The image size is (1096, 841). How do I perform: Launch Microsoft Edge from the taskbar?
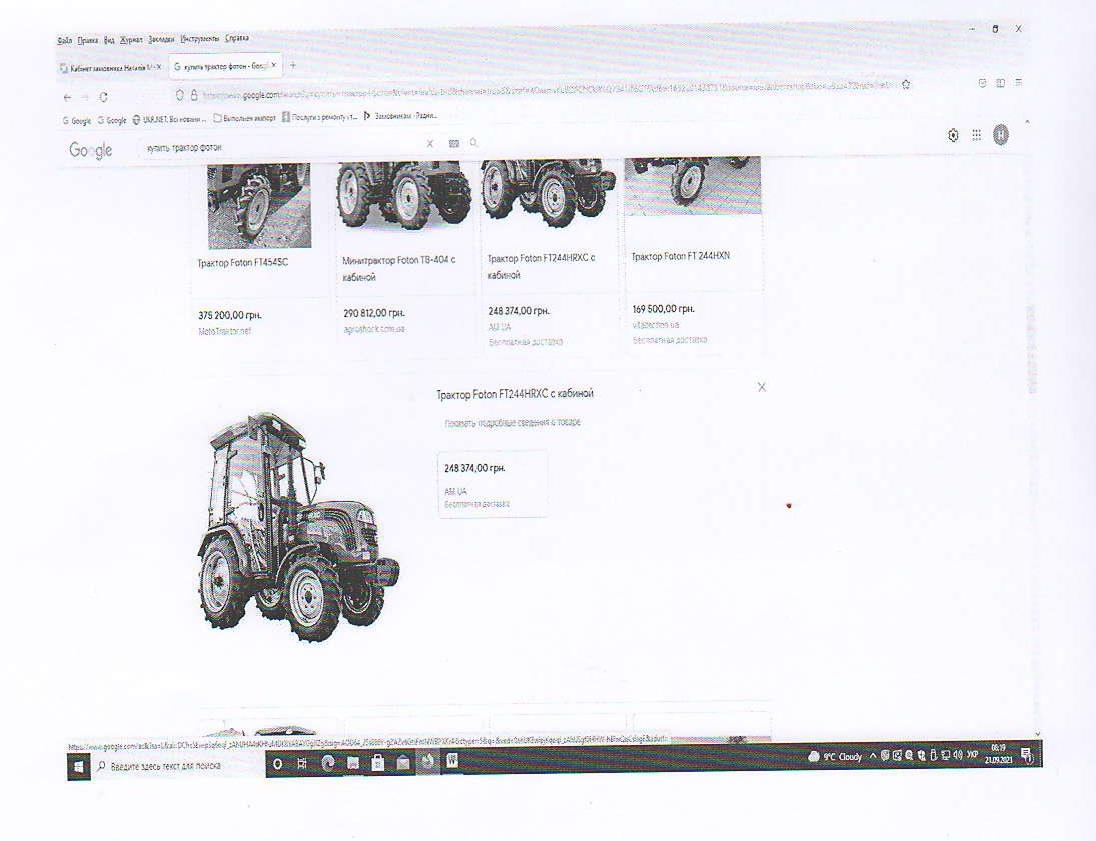[327, 763]
